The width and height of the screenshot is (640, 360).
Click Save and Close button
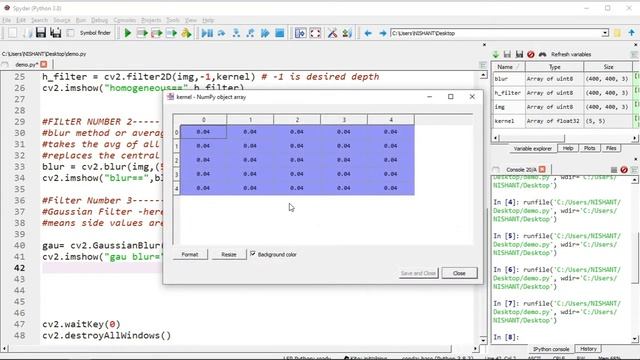tap(418, 273)
